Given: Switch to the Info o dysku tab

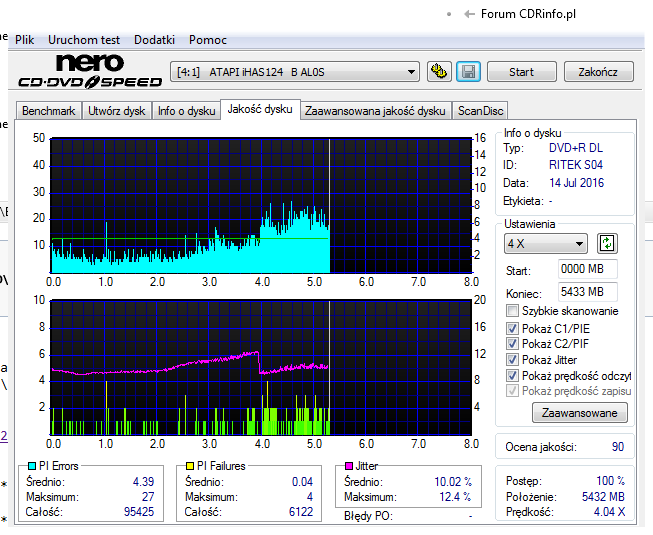Looking at the screenshot, I should [186, 111].
